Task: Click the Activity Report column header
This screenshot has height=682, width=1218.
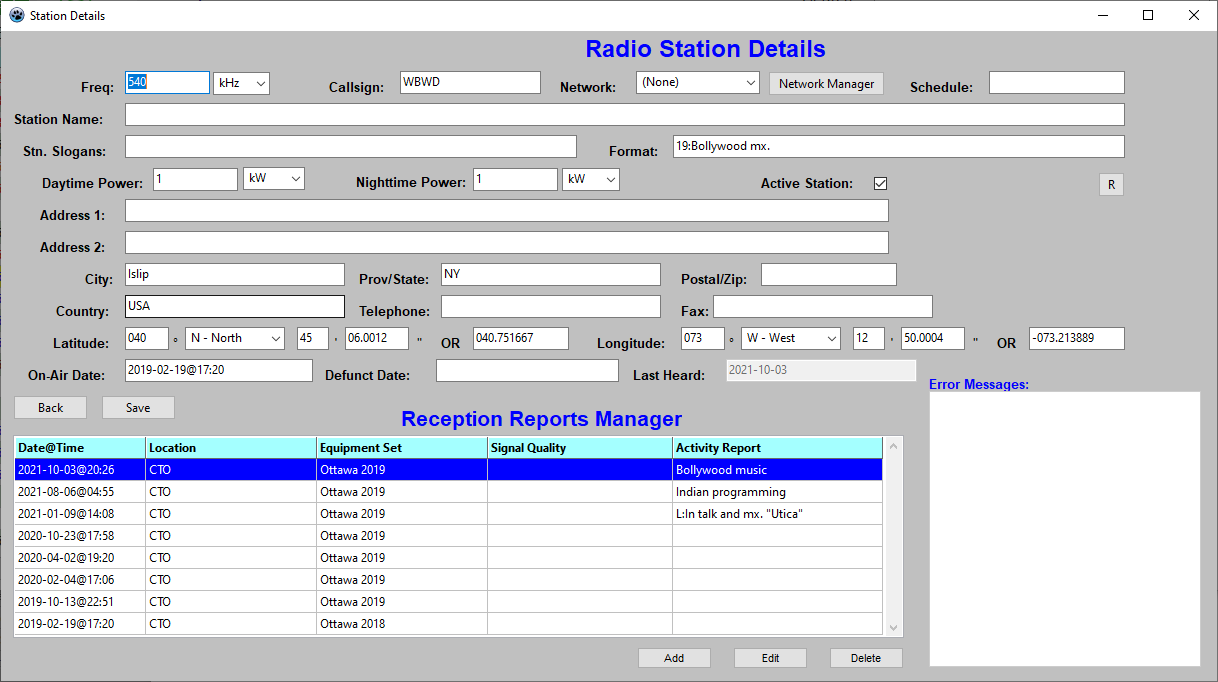Action: (x=777, y=448)
